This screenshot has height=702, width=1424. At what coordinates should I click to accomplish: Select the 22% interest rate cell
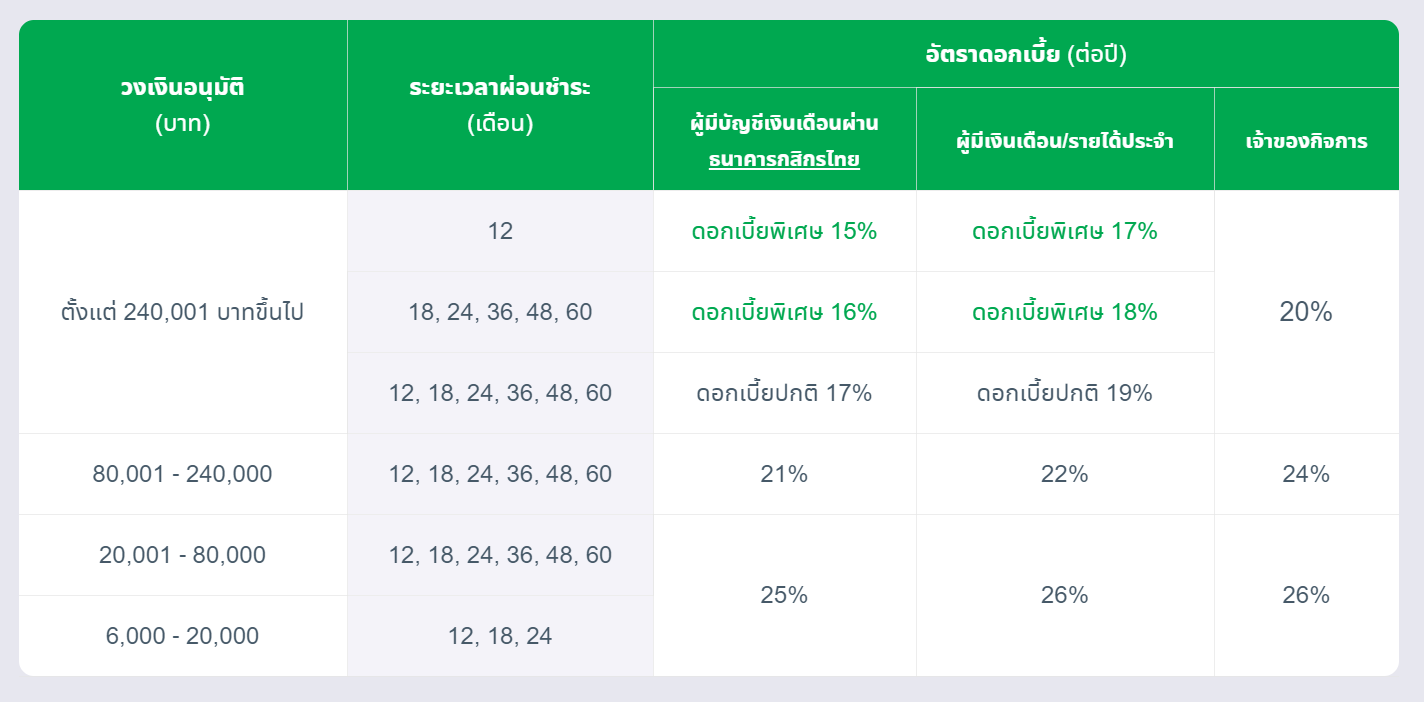(x=1065, y=474)
